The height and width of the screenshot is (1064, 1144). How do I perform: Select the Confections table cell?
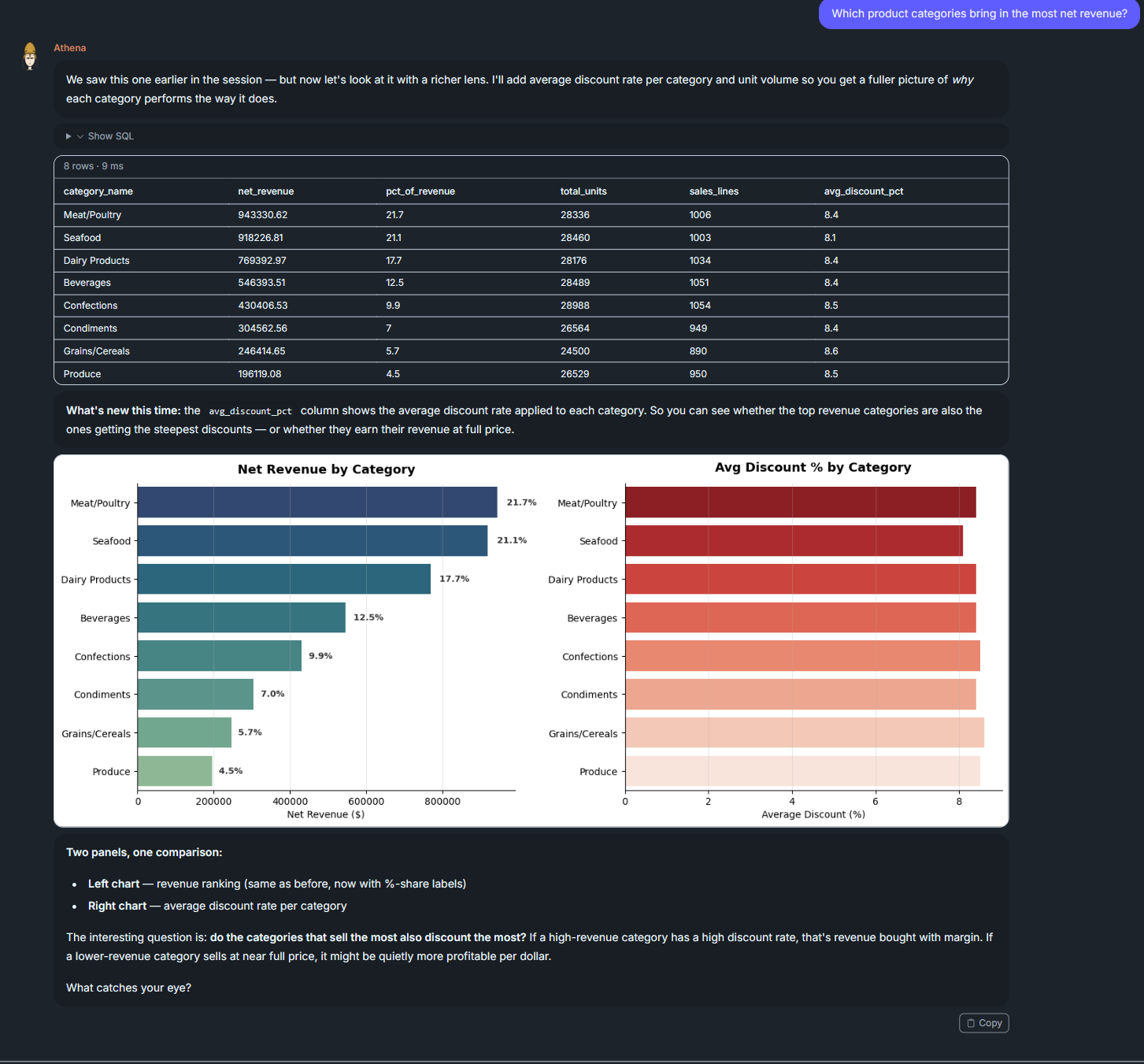91,306
